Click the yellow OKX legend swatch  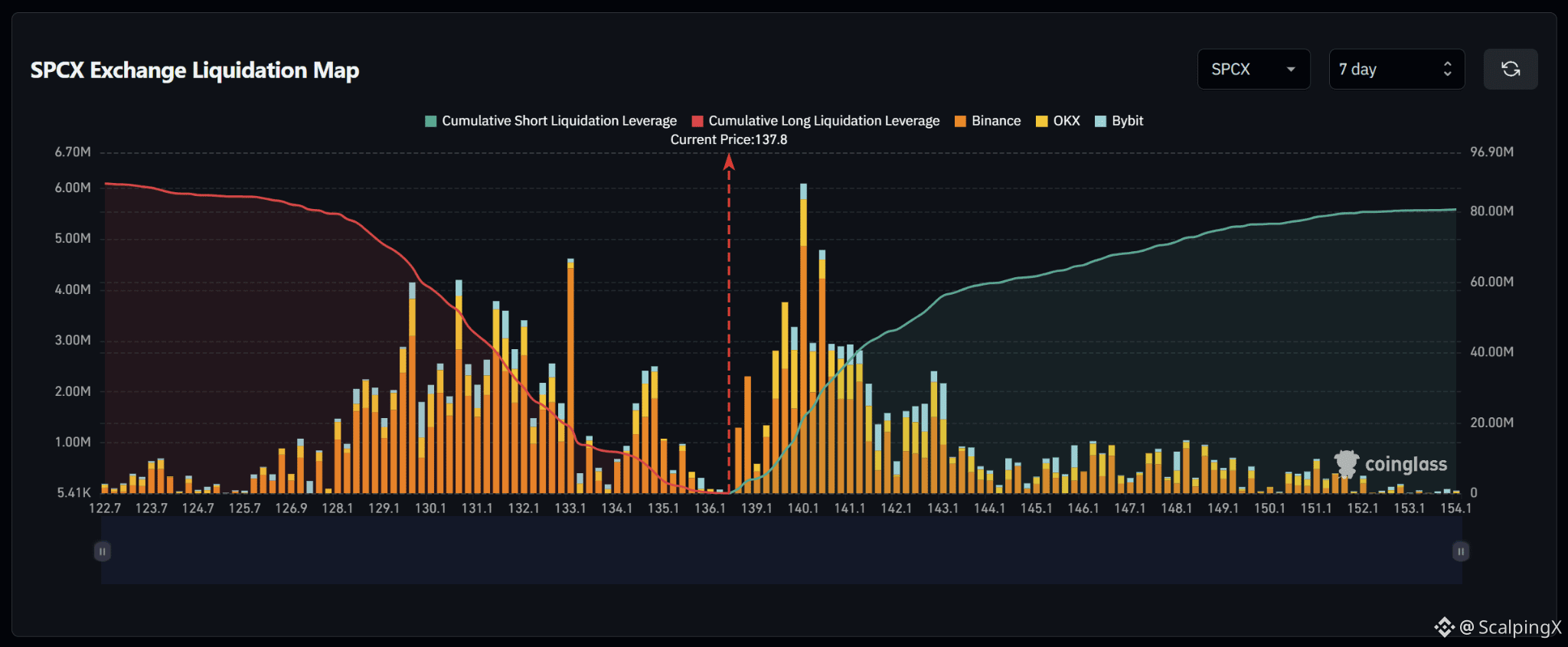point(1041,121)
